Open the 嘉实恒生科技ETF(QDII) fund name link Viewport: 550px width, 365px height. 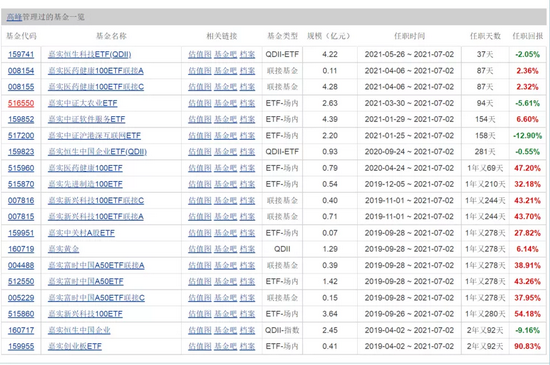tap(89, 54)
